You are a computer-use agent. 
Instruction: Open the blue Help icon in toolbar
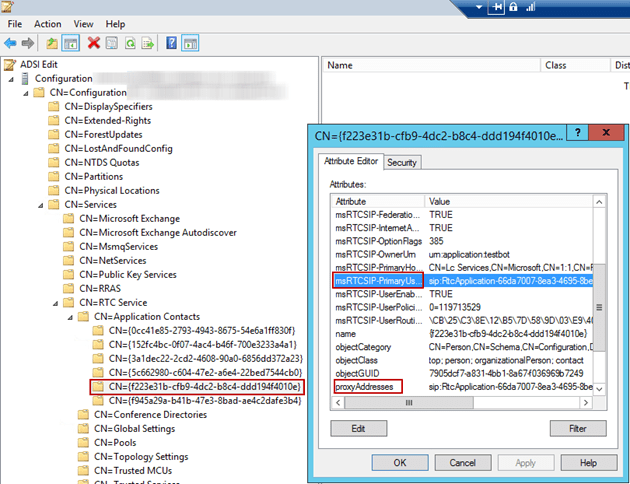click(172, 43)
